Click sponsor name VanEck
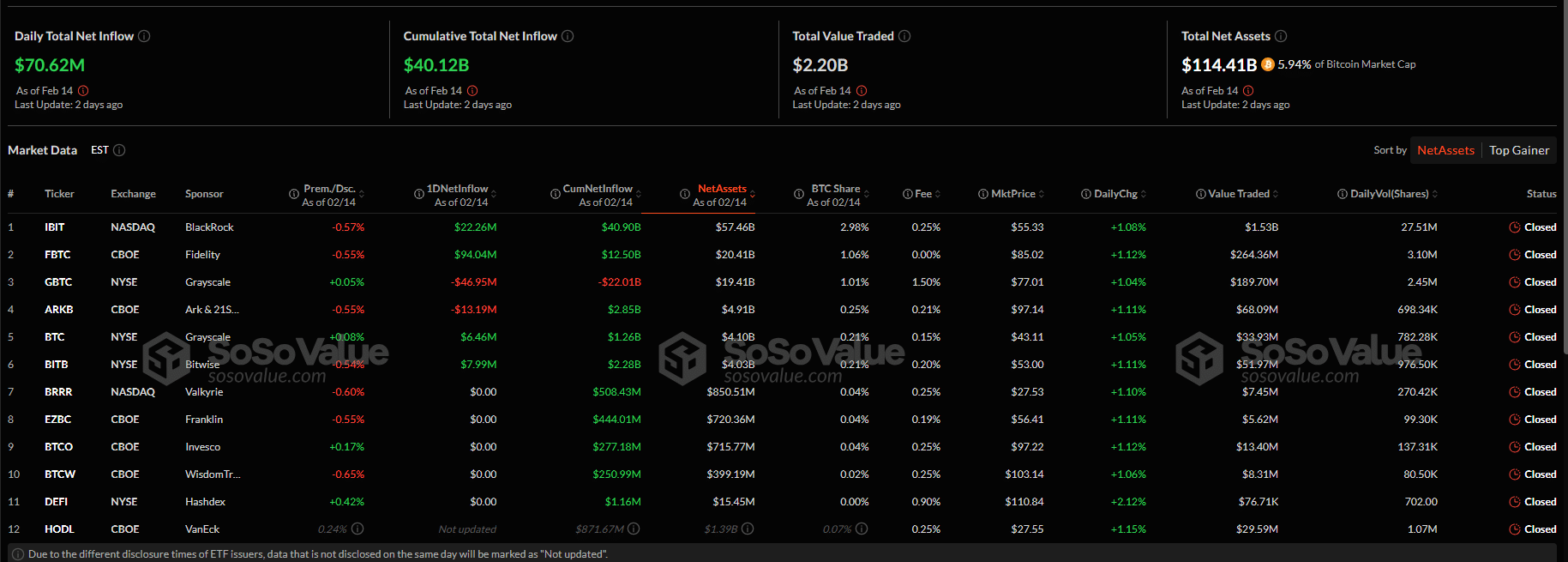This screenshot has height=562, width=1568. point(202,529)
